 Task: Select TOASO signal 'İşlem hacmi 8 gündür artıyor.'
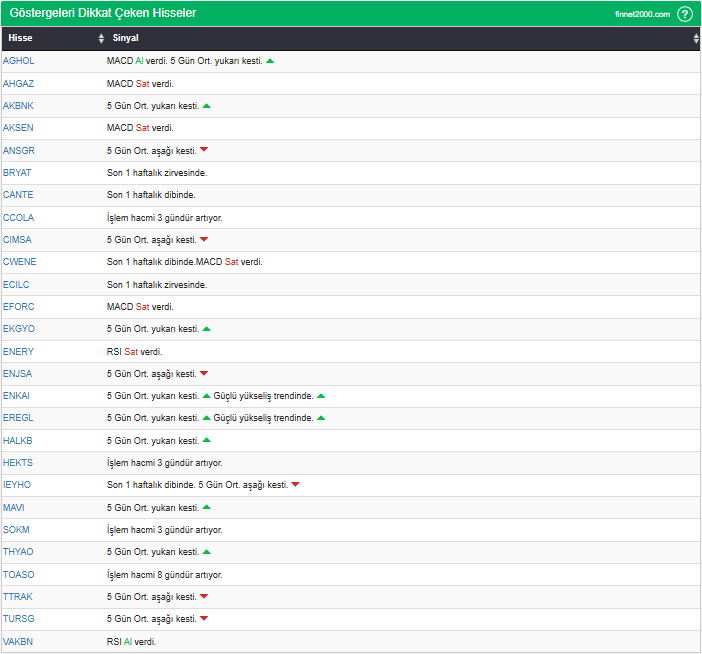point(164,575)
